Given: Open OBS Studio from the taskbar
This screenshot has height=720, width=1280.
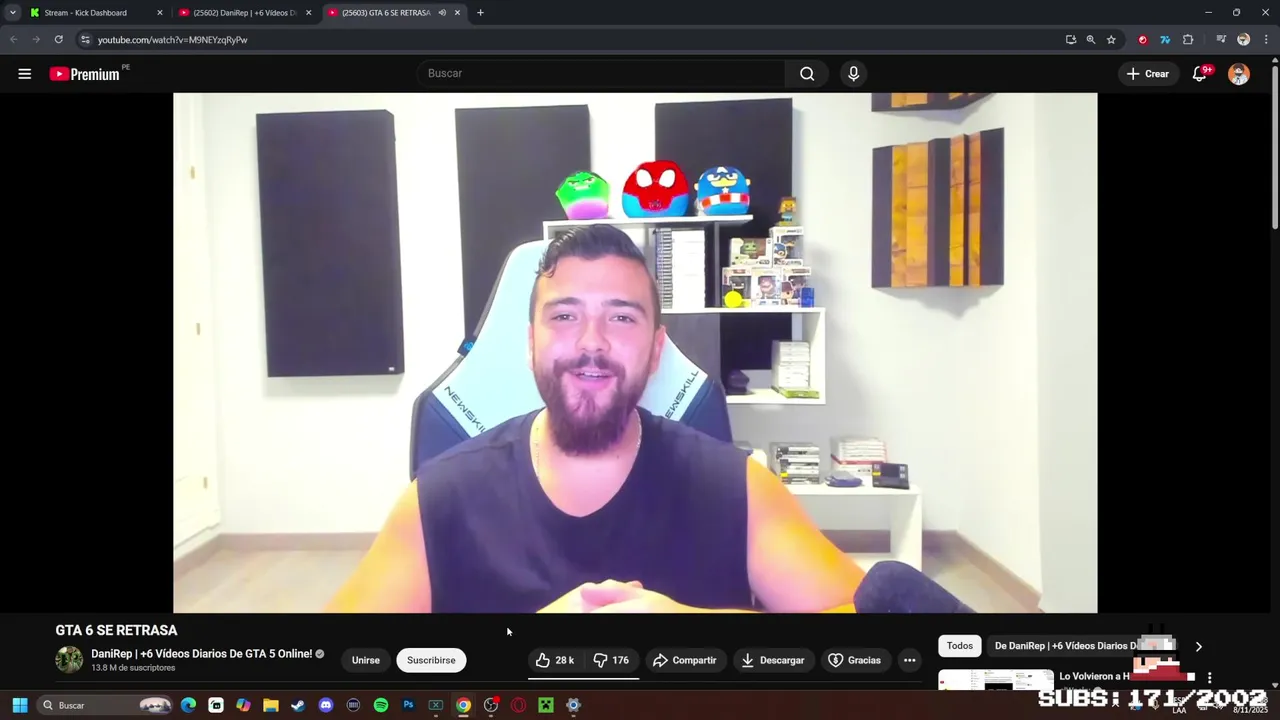Looking at the screenshot, I should pos(490,705).
